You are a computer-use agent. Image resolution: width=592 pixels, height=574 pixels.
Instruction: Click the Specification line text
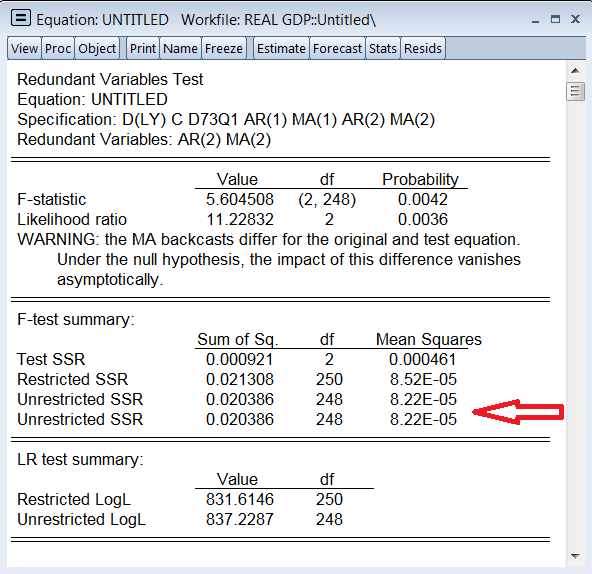coord(226,120)
